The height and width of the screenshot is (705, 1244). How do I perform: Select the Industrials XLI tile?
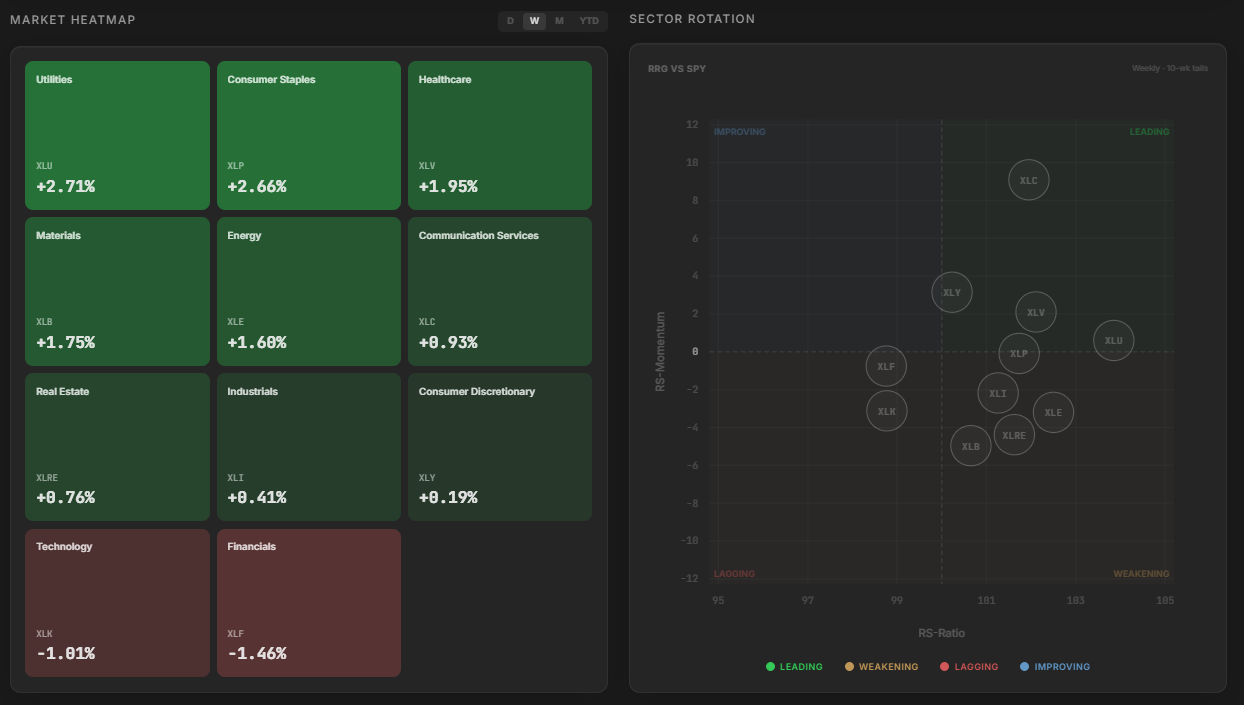309,447
